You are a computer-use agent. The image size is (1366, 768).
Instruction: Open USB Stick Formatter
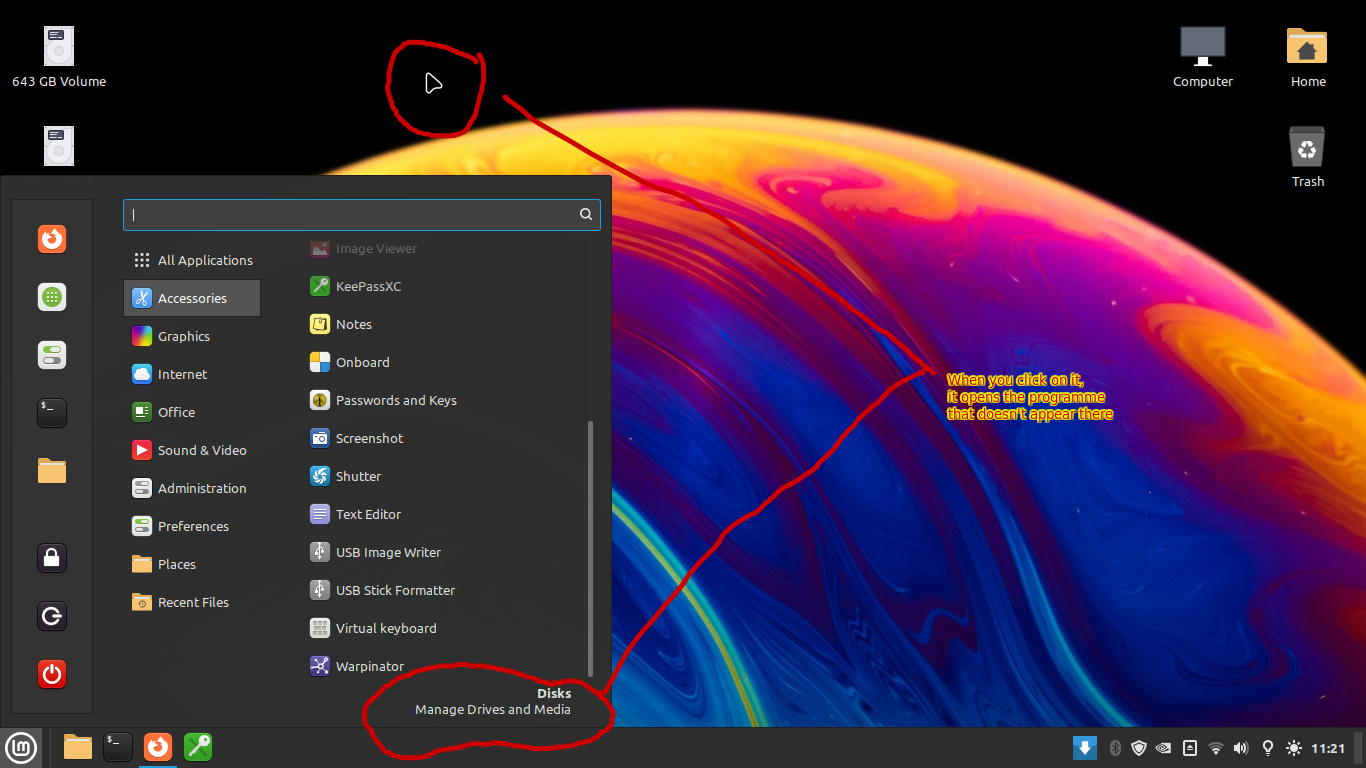pos(393,590)
